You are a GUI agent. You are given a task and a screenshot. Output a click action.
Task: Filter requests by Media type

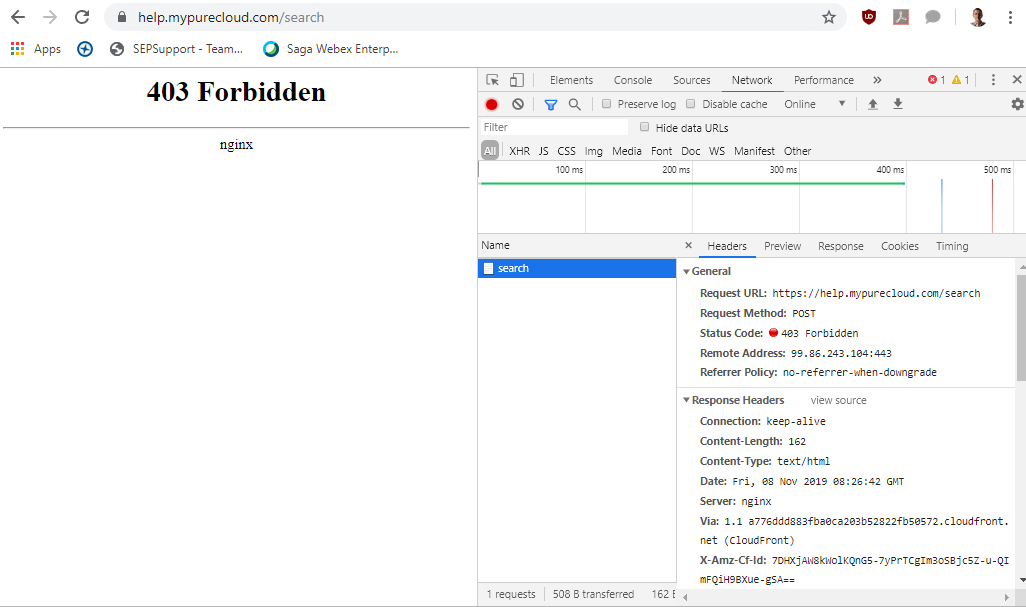click(627, 151)
